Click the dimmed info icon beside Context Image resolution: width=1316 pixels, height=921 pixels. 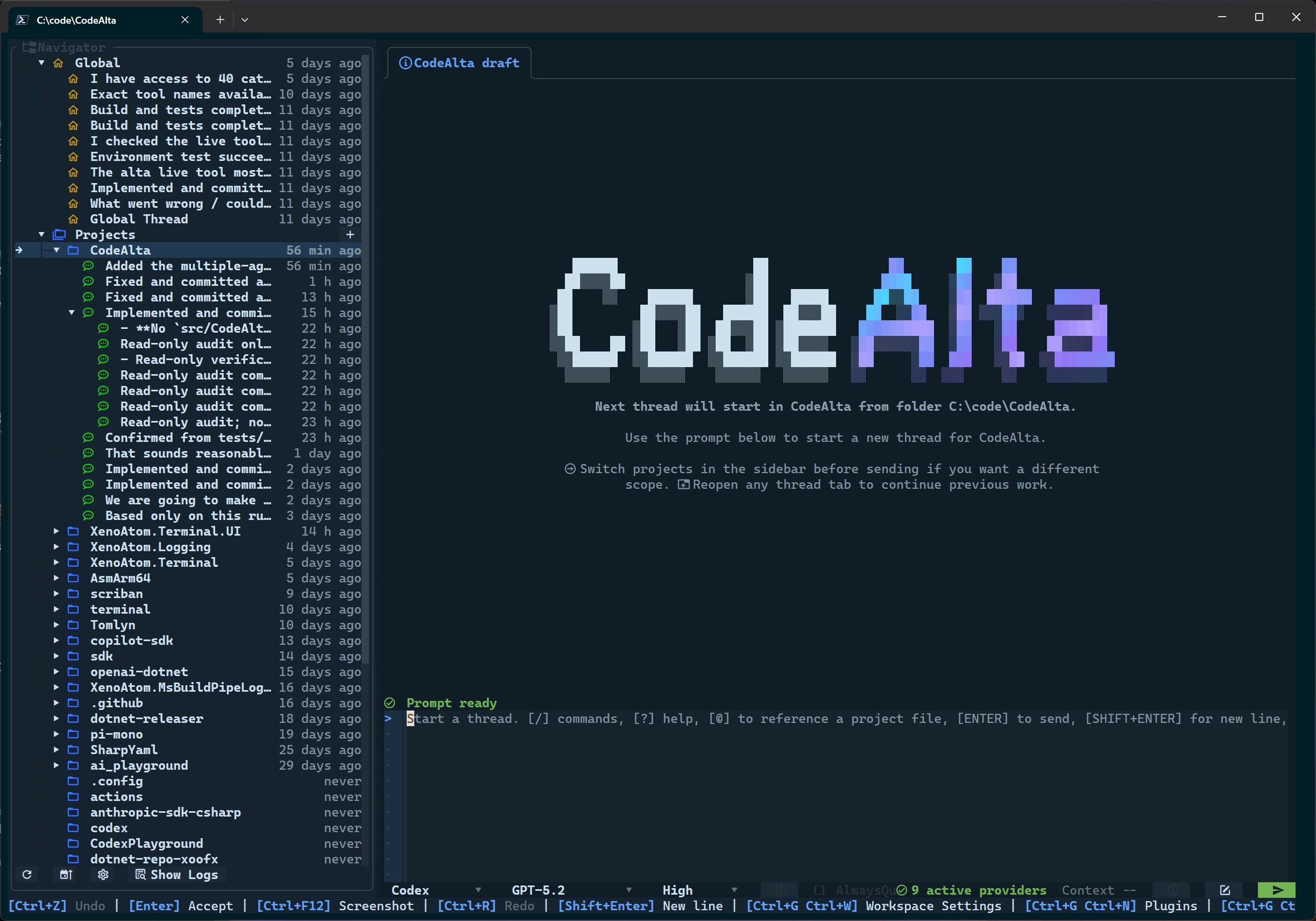point(1173,890)
